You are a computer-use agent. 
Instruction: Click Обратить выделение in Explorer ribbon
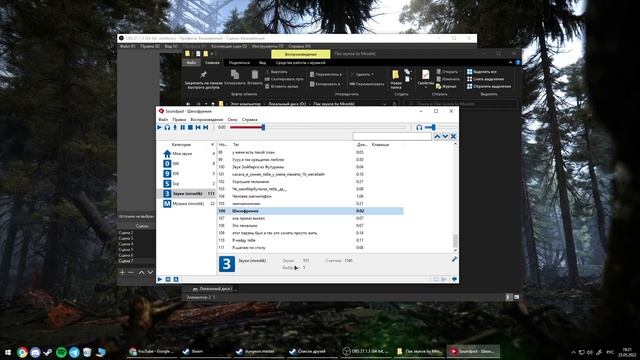click(489, 87)
